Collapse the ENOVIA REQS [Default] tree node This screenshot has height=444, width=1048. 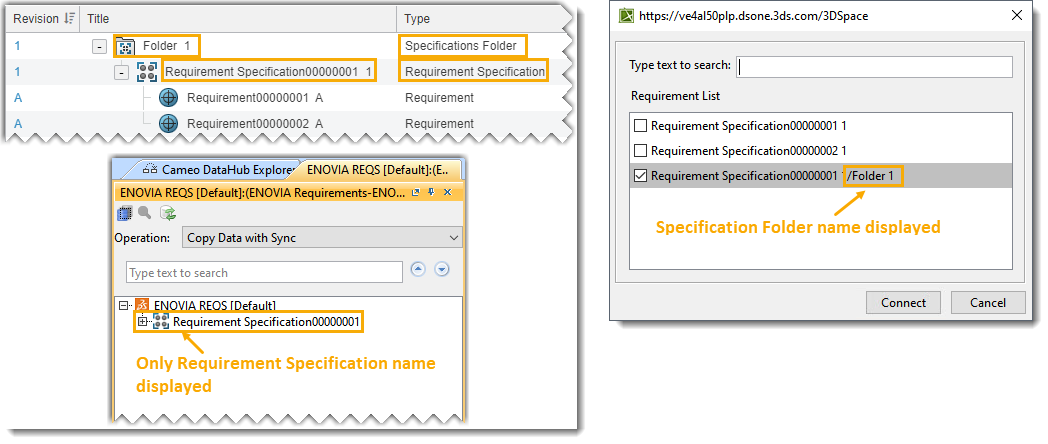pyautogui.click(x=122, y=305)
